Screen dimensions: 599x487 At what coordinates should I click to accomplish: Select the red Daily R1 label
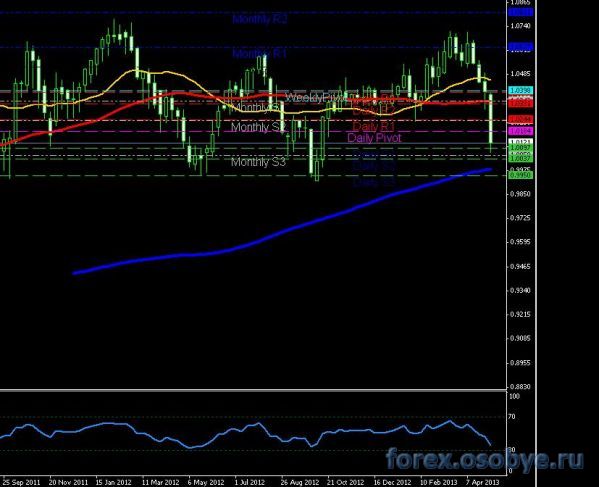click(x=373, y=126)
